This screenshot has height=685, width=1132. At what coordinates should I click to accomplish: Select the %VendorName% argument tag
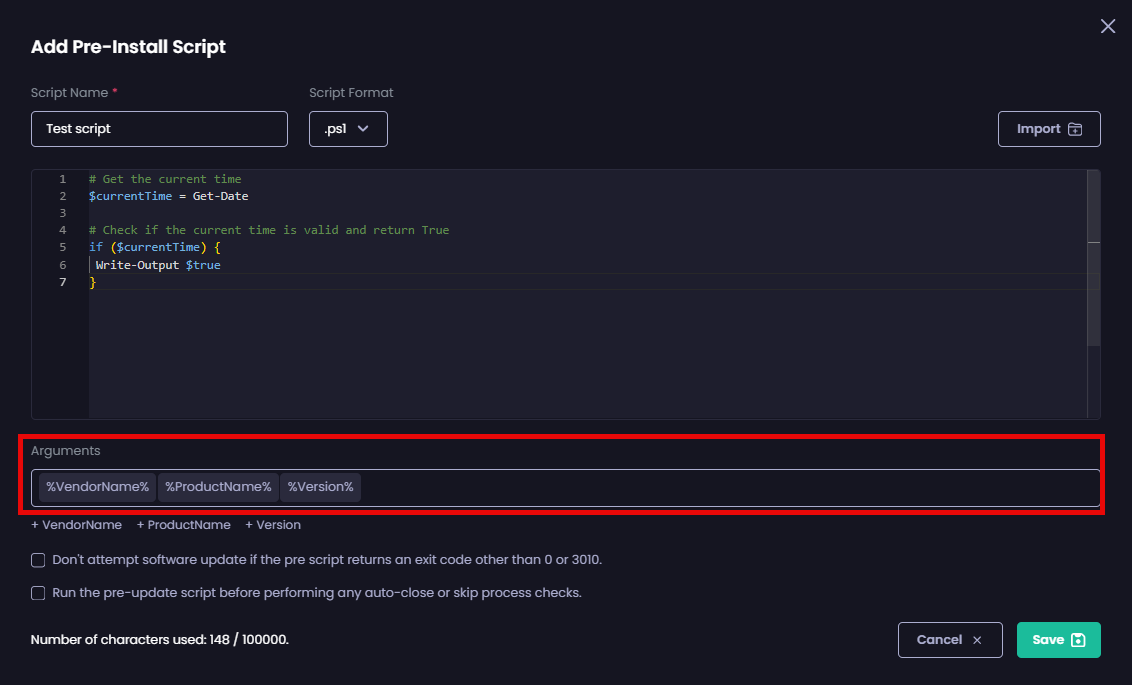click(97, 487)
